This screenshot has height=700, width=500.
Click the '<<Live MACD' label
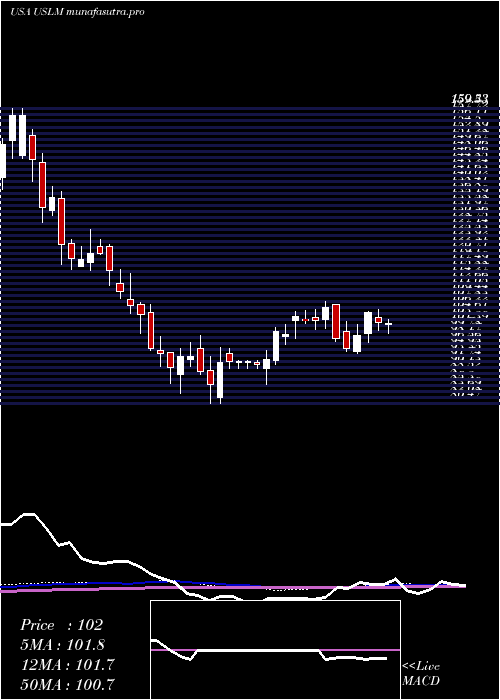pyautogui.click(x=421, y=674)
